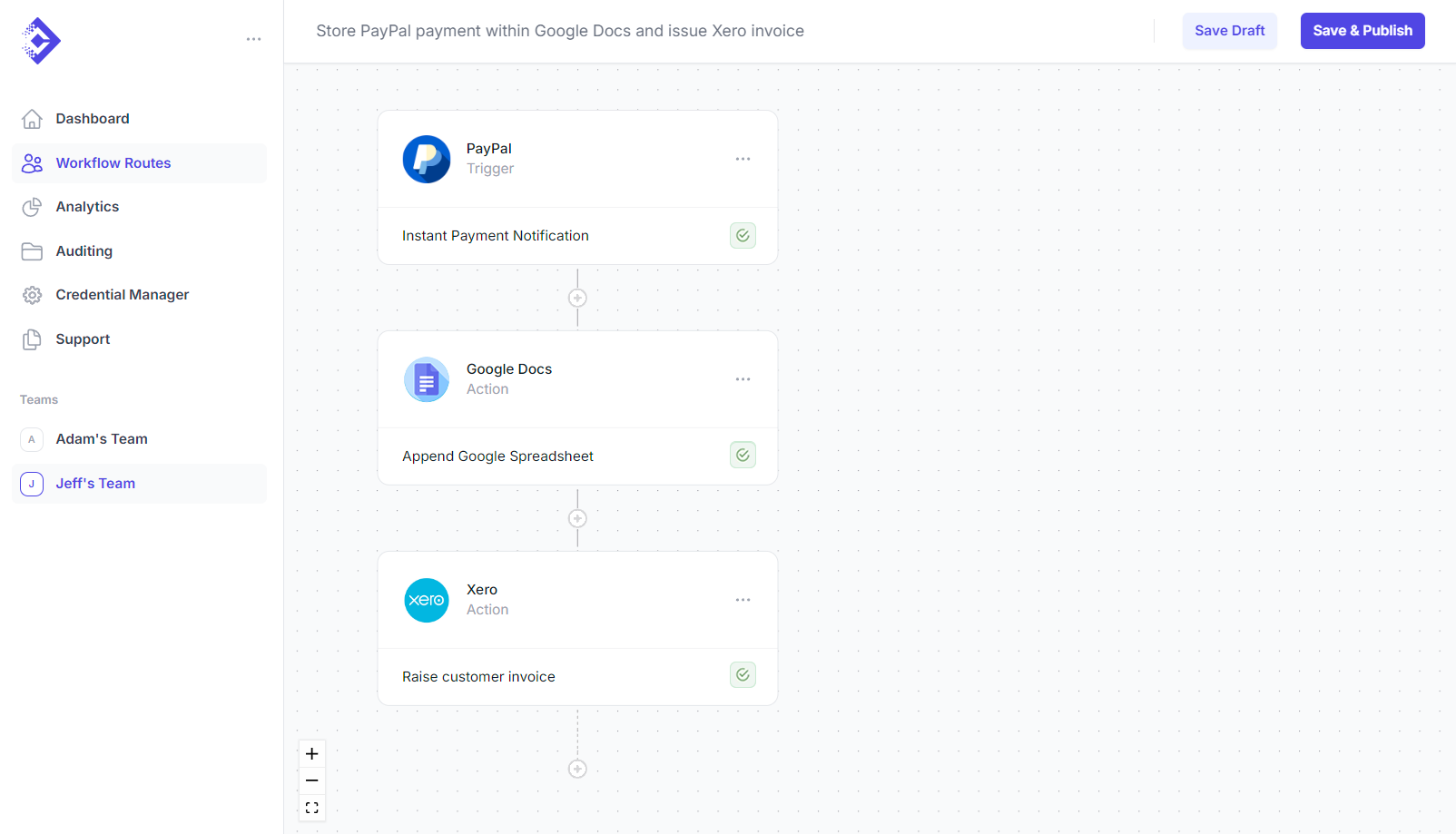Open the Google Docs step options menu
The image size is (1456, 834).
coord(743,379)
